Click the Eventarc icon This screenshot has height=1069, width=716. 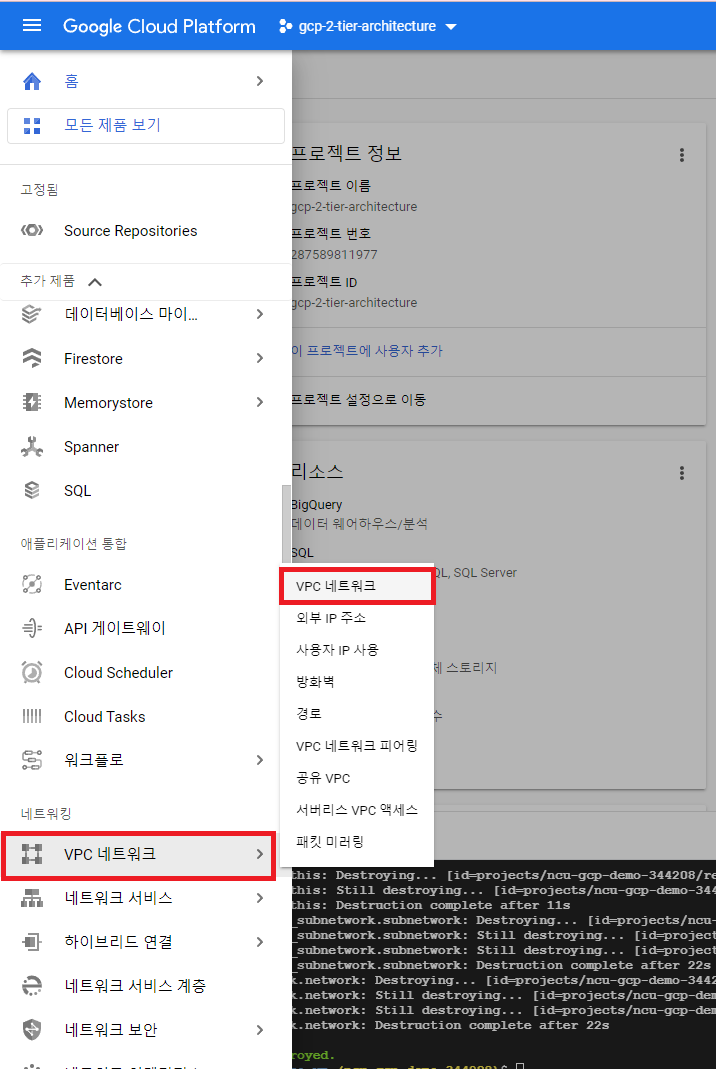click(32, 584)
